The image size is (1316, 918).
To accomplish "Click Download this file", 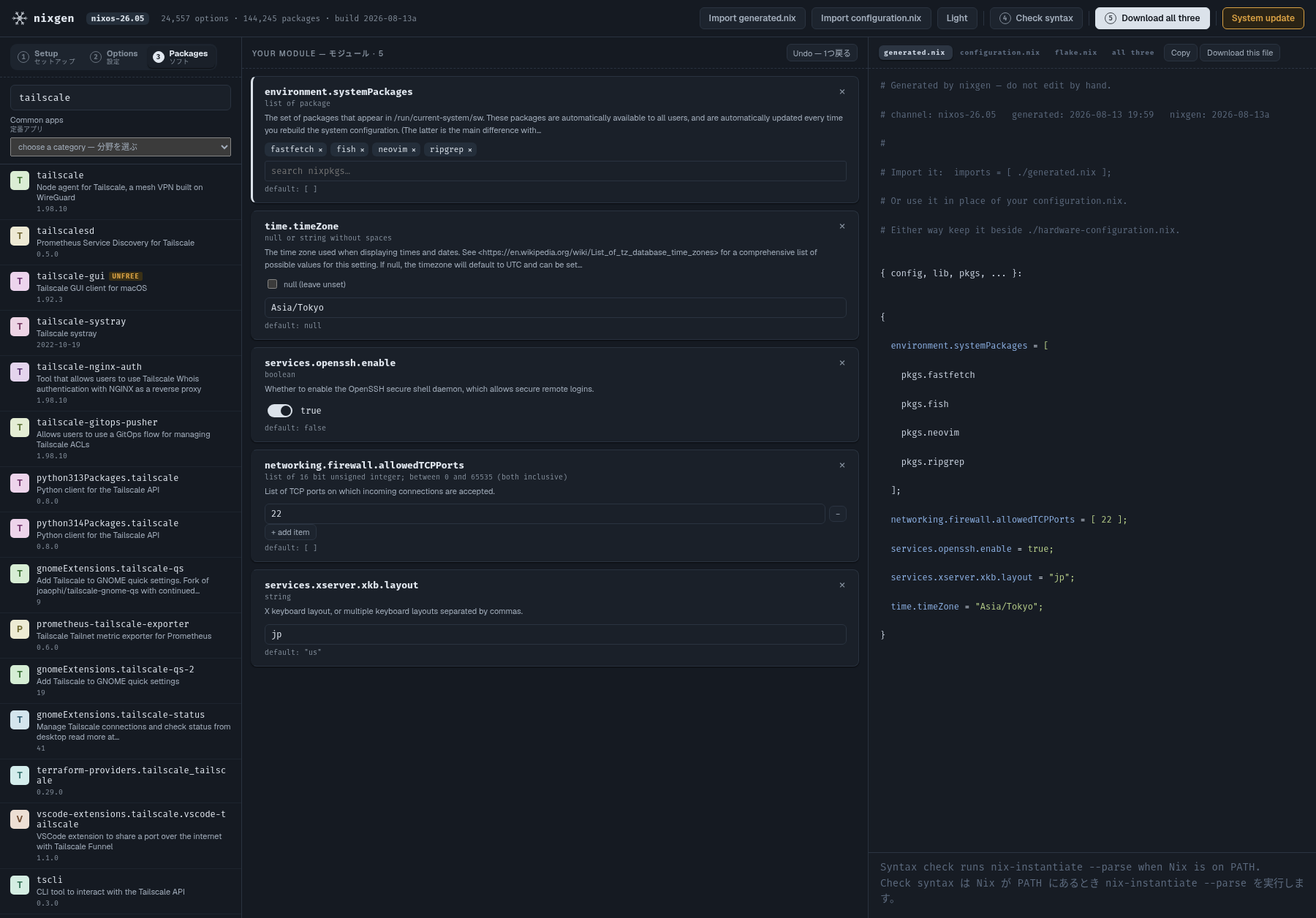I will click(1239, 53).
